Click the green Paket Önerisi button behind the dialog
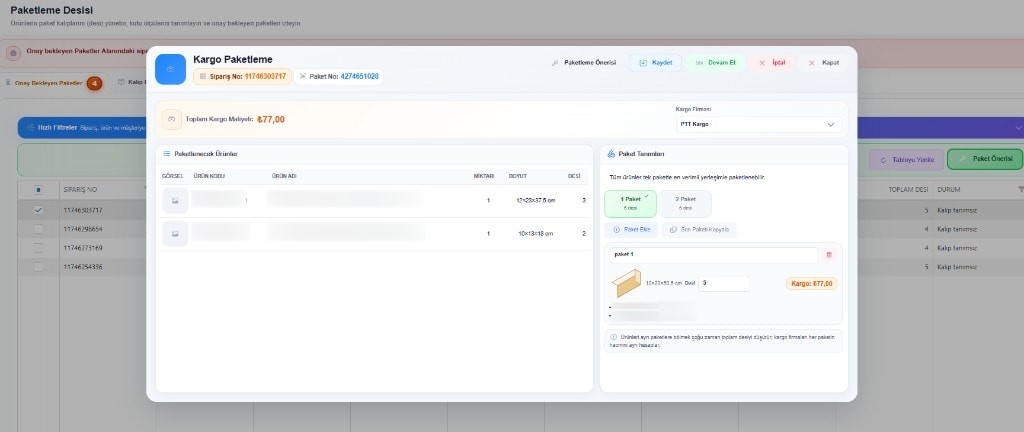The image size is (1024, 432). (985, 159)
